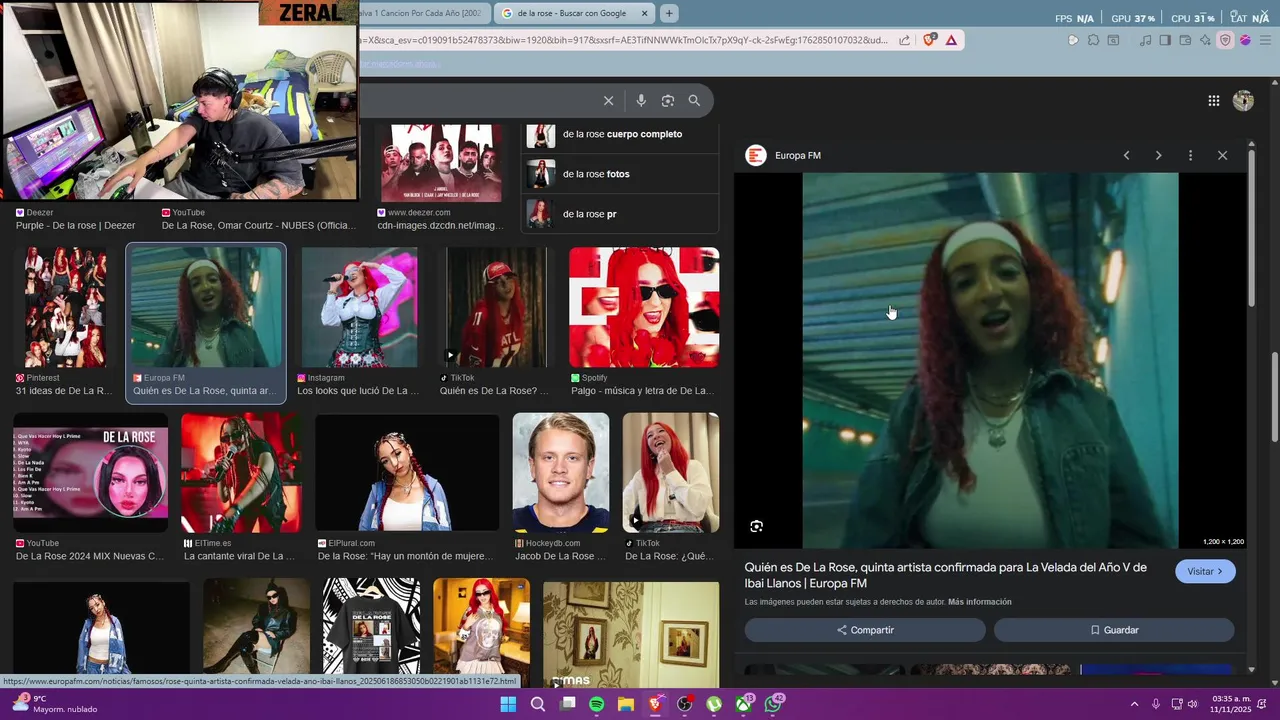Toggle the browser sidebar panel
This screenshot has height=720, width=1280.
1165,40
